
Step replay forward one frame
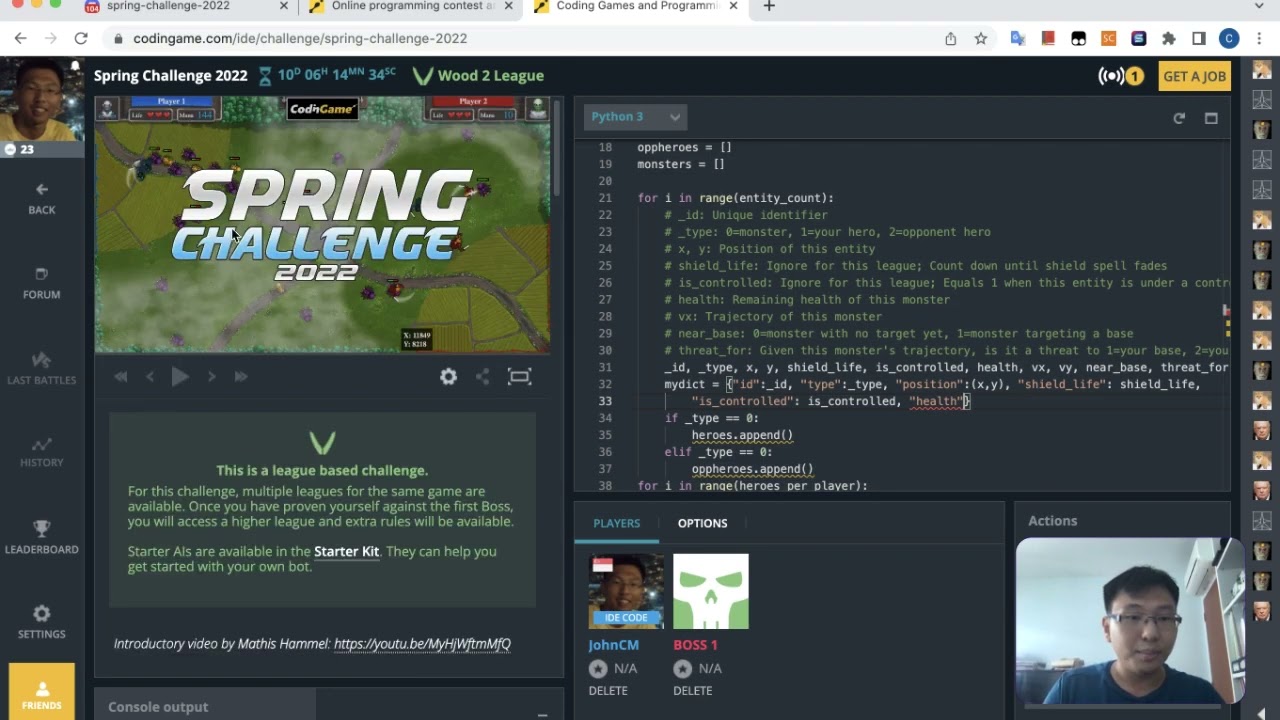click(211, 377)
